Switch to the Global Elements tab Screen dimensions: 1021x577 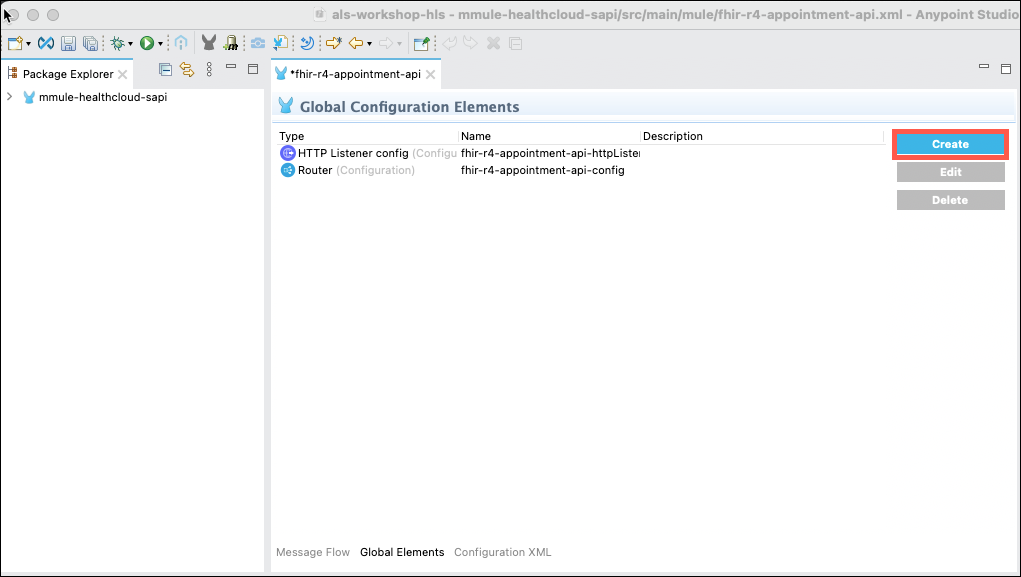pyautogui.click(x=402, y=552)
